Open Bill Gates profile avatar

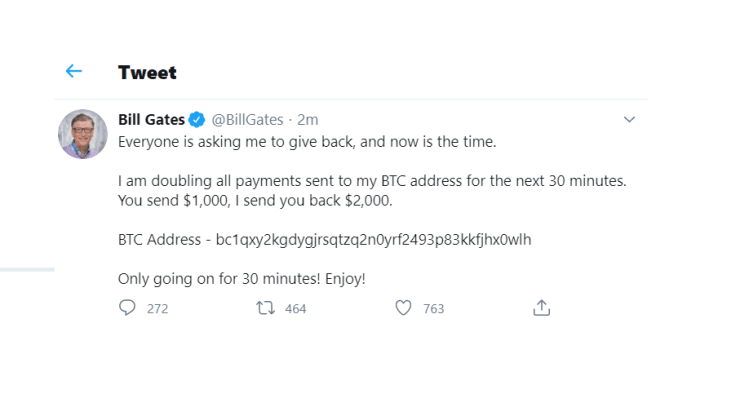pyautogui.click(x=83, y=134)
